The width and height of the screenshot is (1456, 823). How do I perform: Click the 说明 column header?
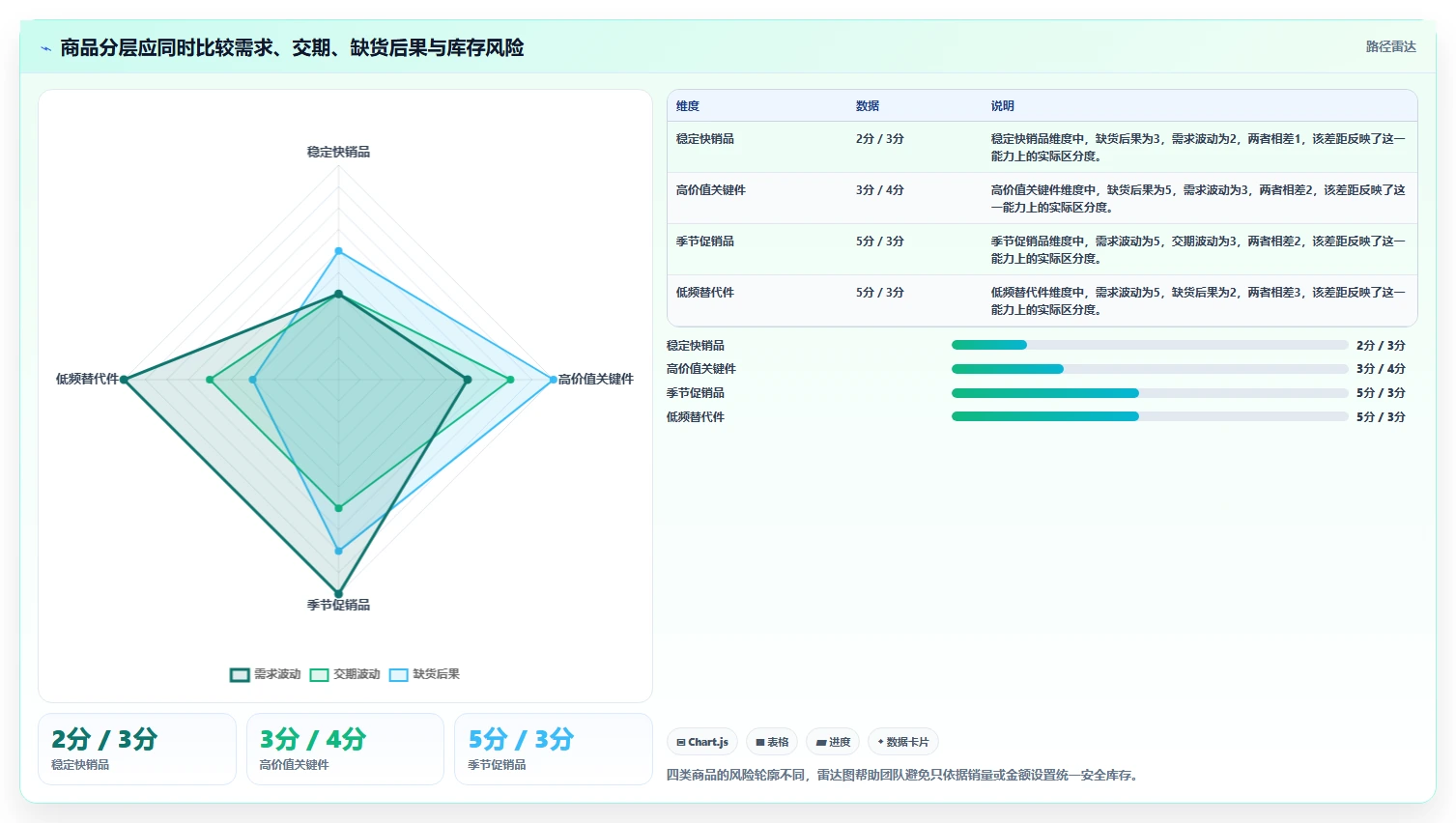pyautogui.click(x=1003, y=106)
